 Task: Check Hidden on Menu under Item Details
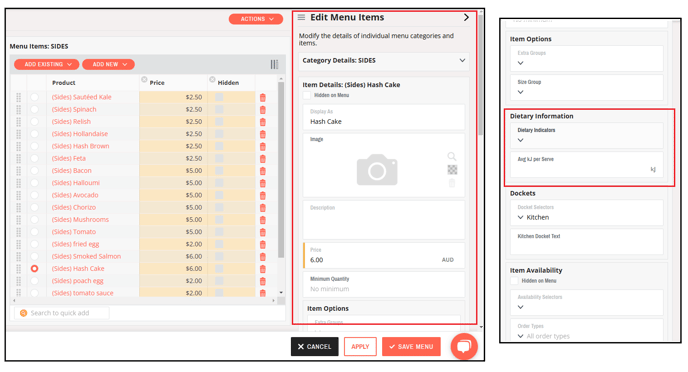coord(307,95)
